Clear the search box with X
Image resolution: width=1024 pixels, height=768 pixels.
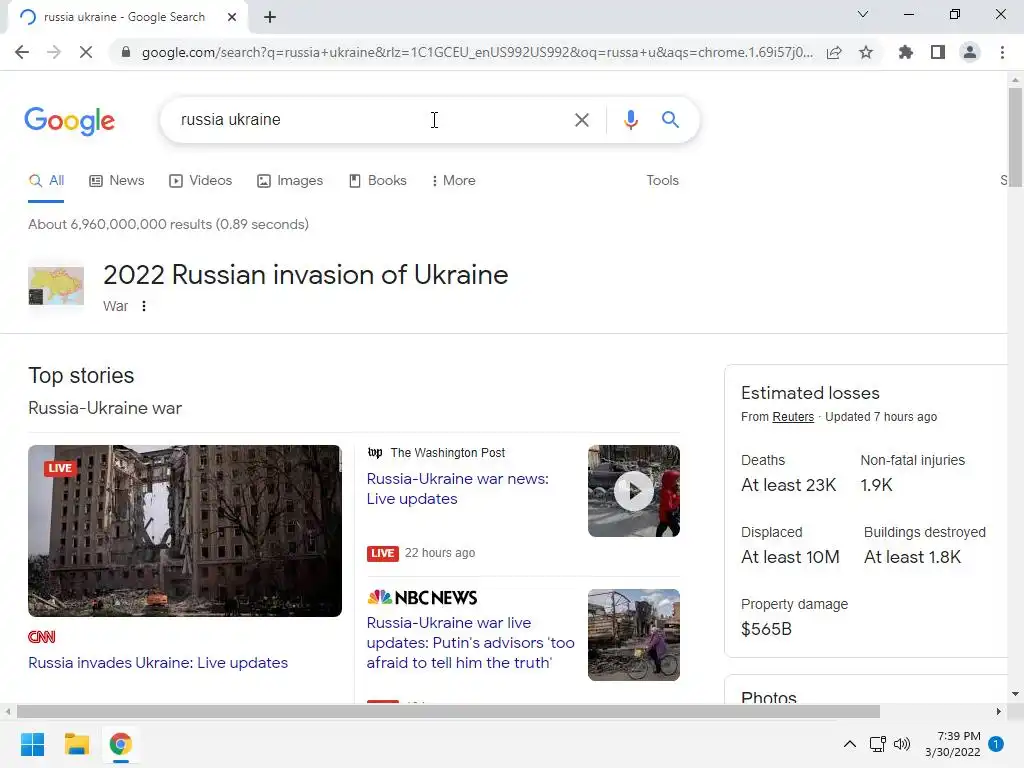pyautogui.click(x=581, y=120)
